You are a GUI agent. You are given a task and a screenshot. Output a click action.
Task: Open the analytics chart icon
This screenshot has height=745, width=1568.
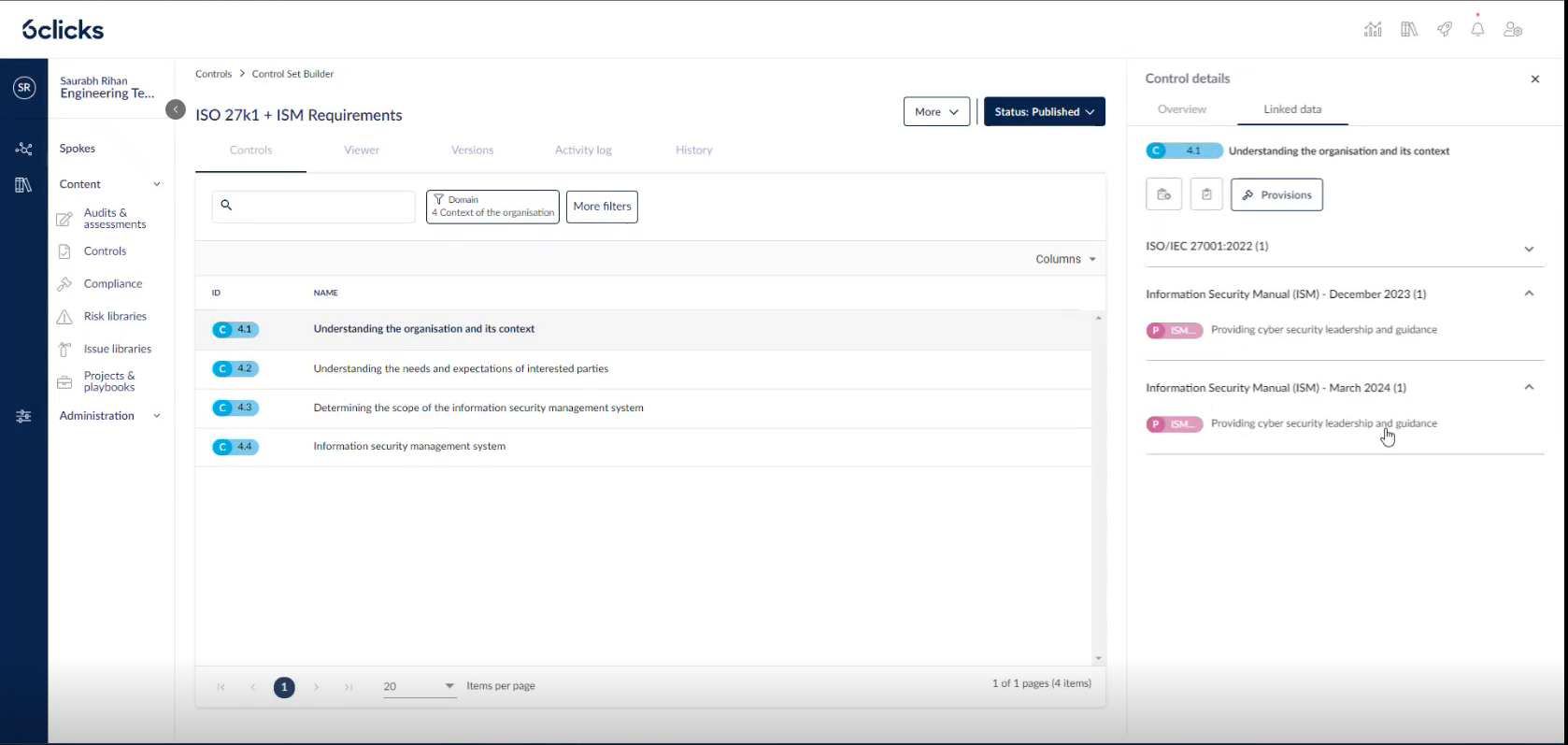[1373, 30]
